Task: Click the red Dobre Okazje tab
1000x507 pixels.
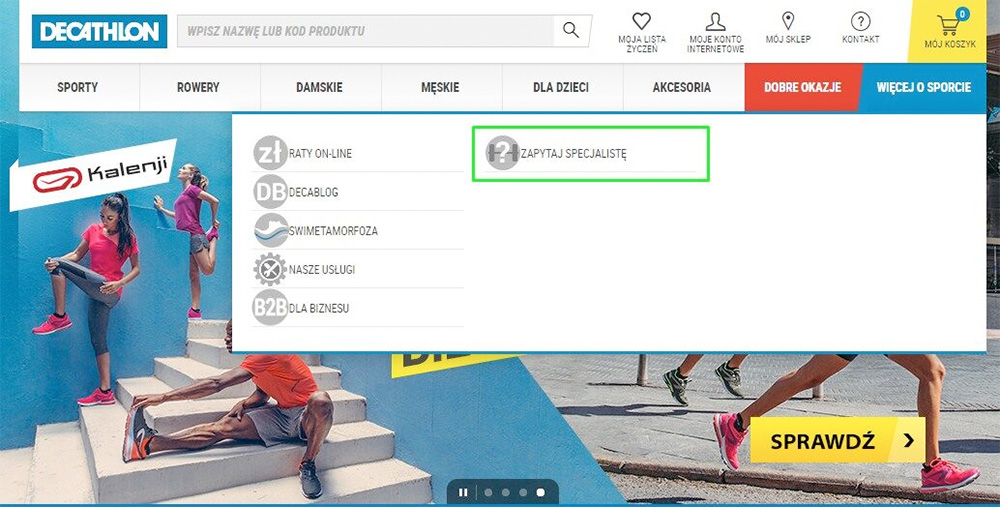Action: click(802, 87)
